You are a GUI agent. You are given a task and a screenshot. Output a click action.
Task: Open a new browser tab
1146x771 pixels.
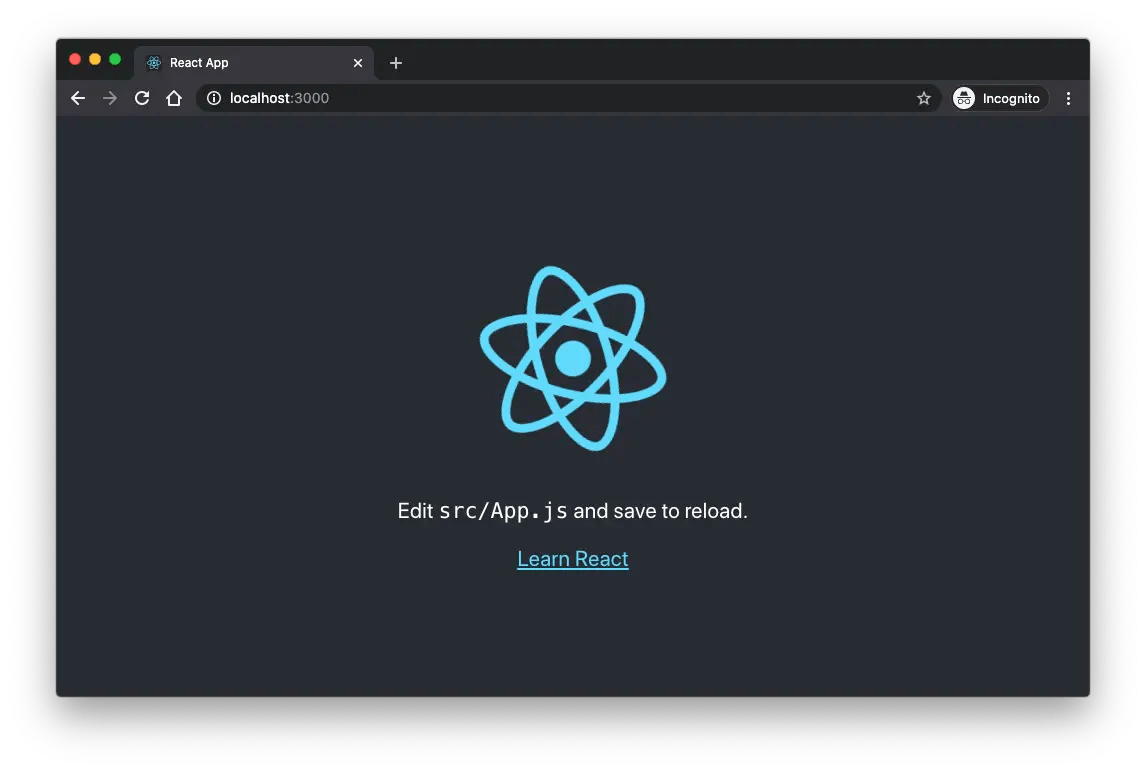(395, 62)
